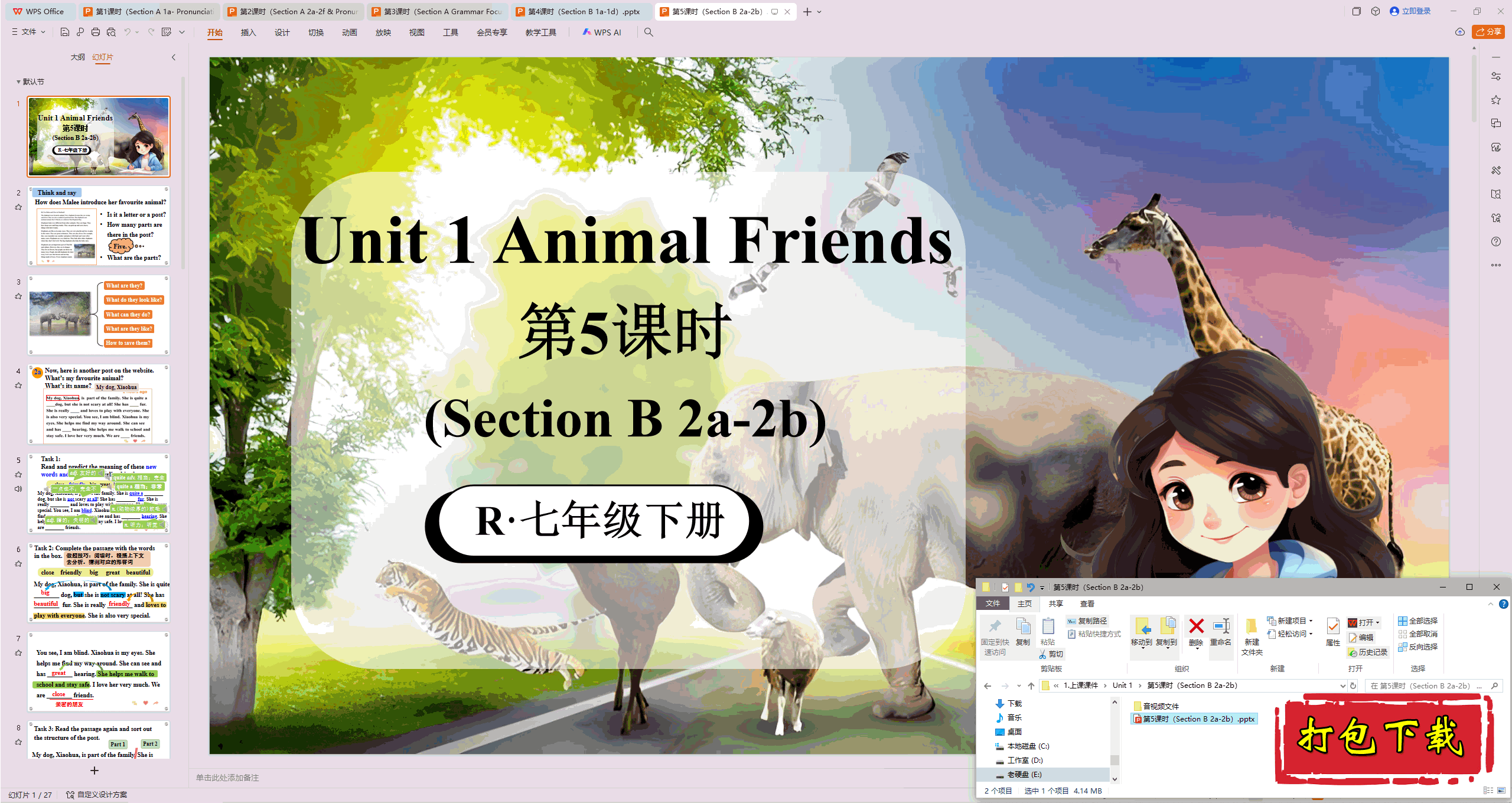The image size is (1512, 803).
Task: Expand the 轻松访问 dropdown in File Explorer
Action: pos(1311,634)
